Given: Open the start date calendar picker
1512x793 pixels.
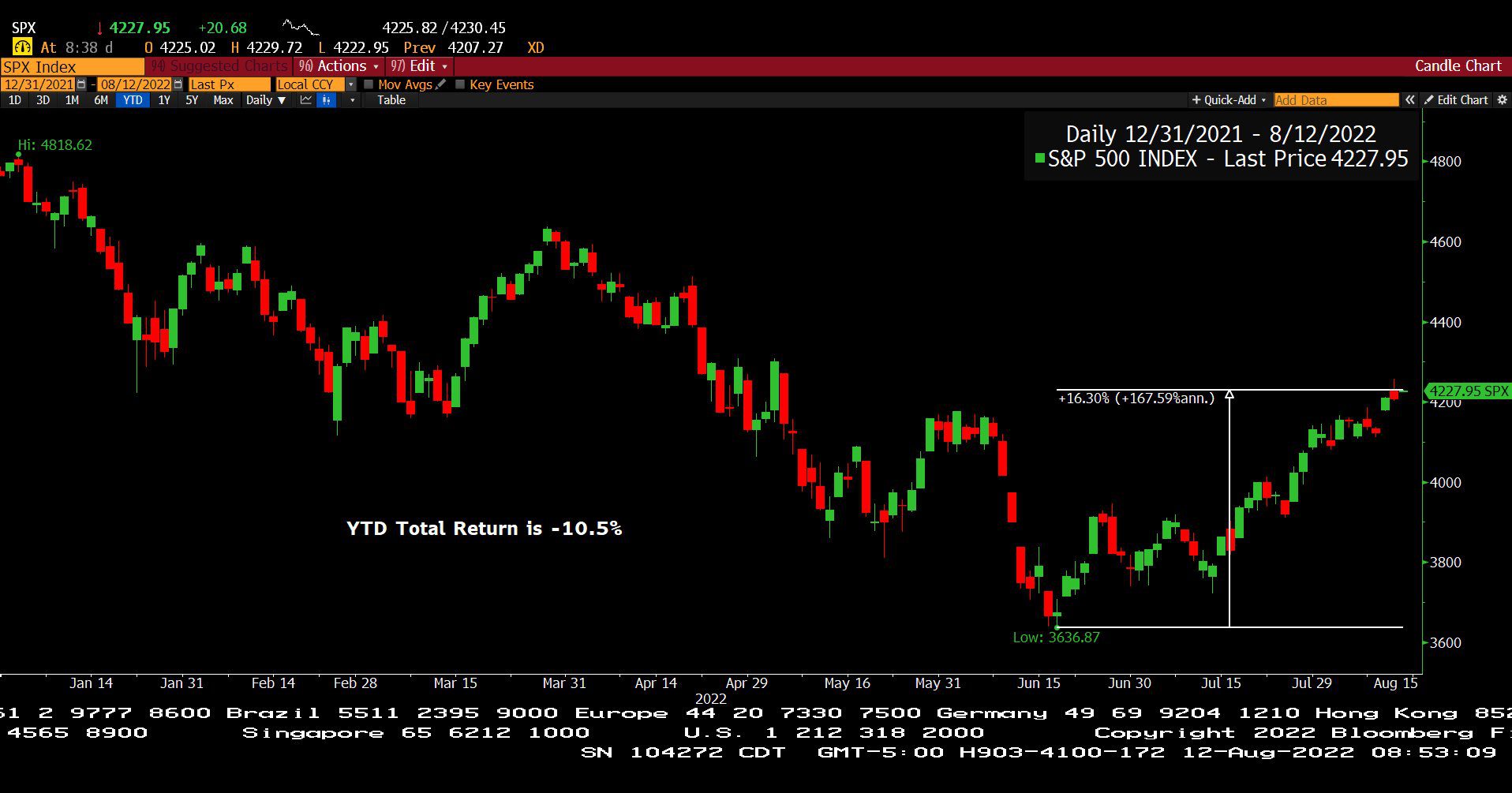Looking at the screenshot, I should tap(81, 84).
